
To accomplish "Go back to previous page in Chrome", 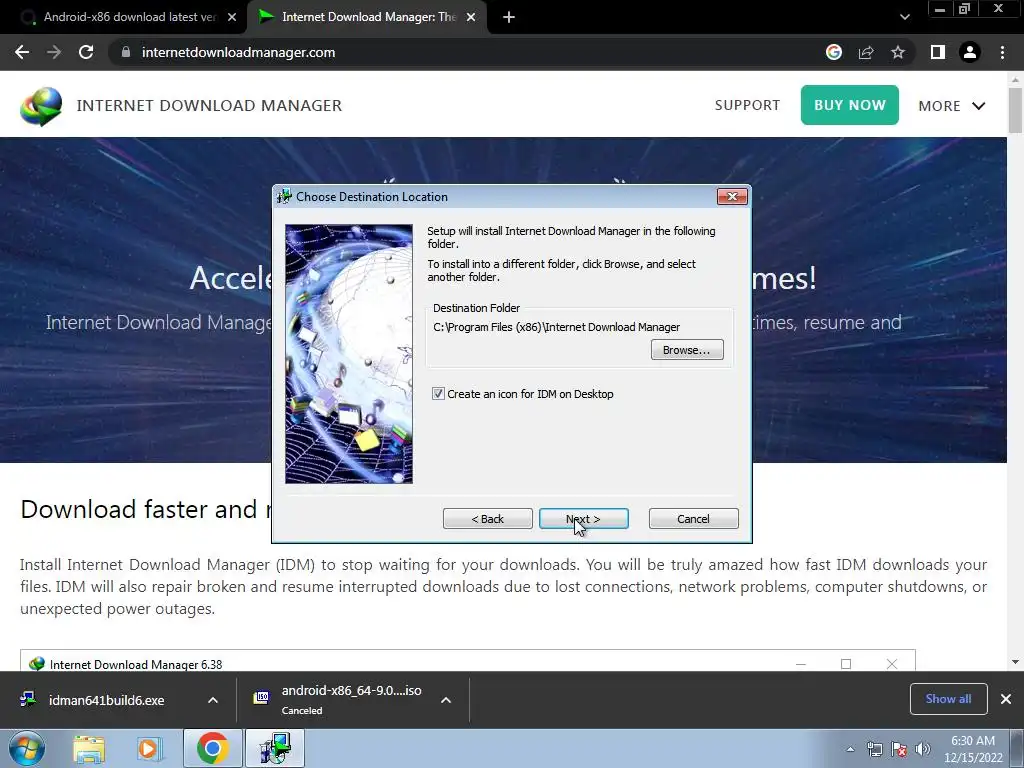I will 22,52.
